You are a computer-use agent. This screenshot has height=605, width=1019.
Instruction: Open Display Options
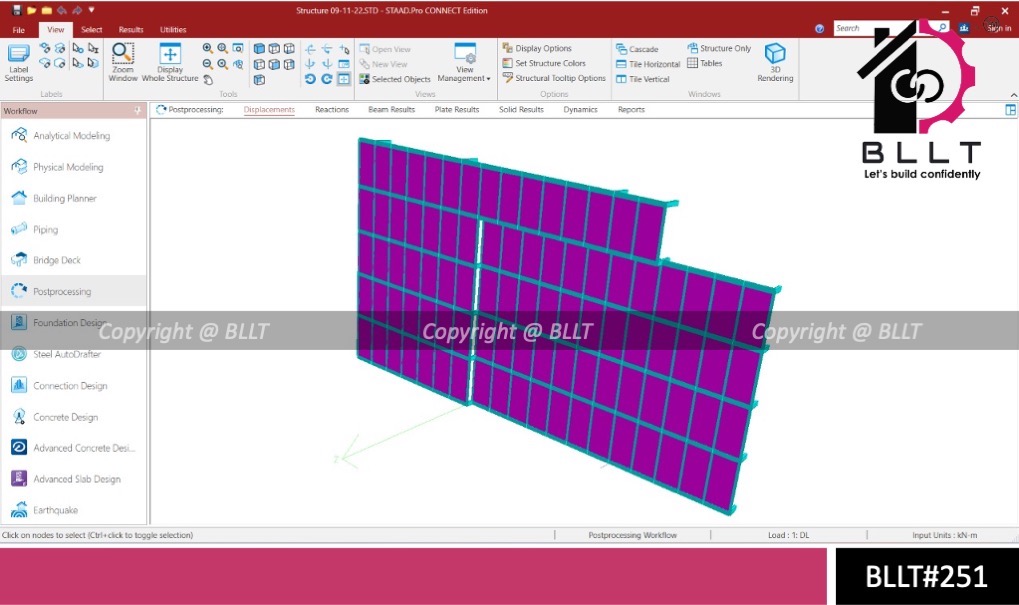pos(537,48)
